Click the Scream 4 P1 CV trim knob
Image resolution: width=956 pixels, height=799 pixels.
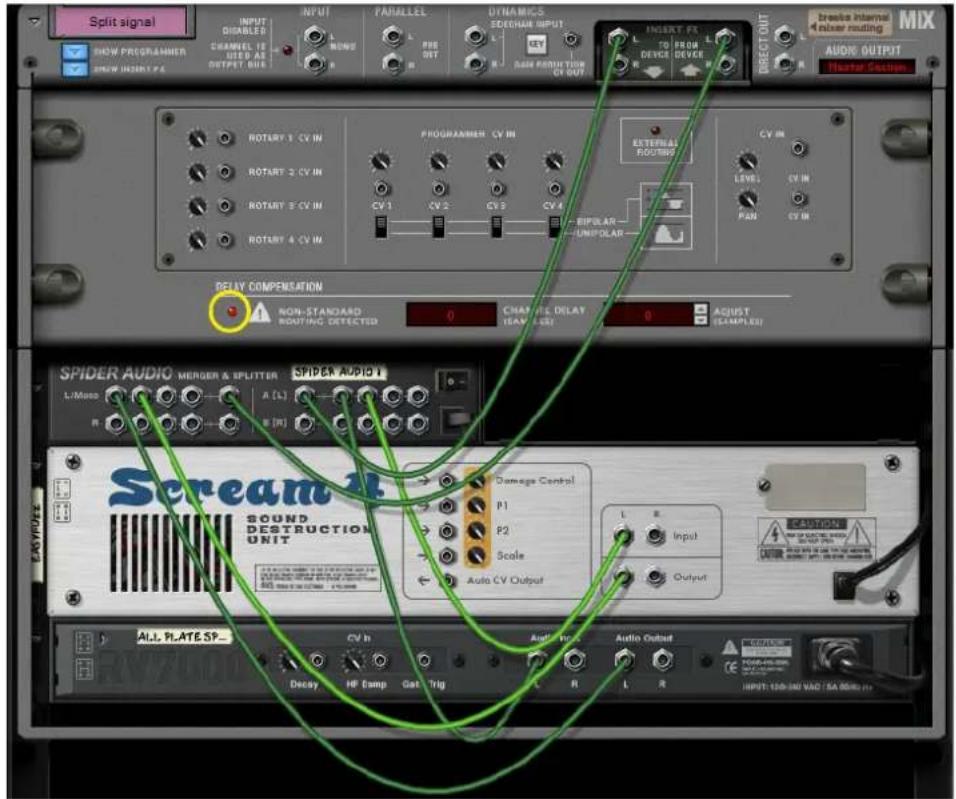476,506
